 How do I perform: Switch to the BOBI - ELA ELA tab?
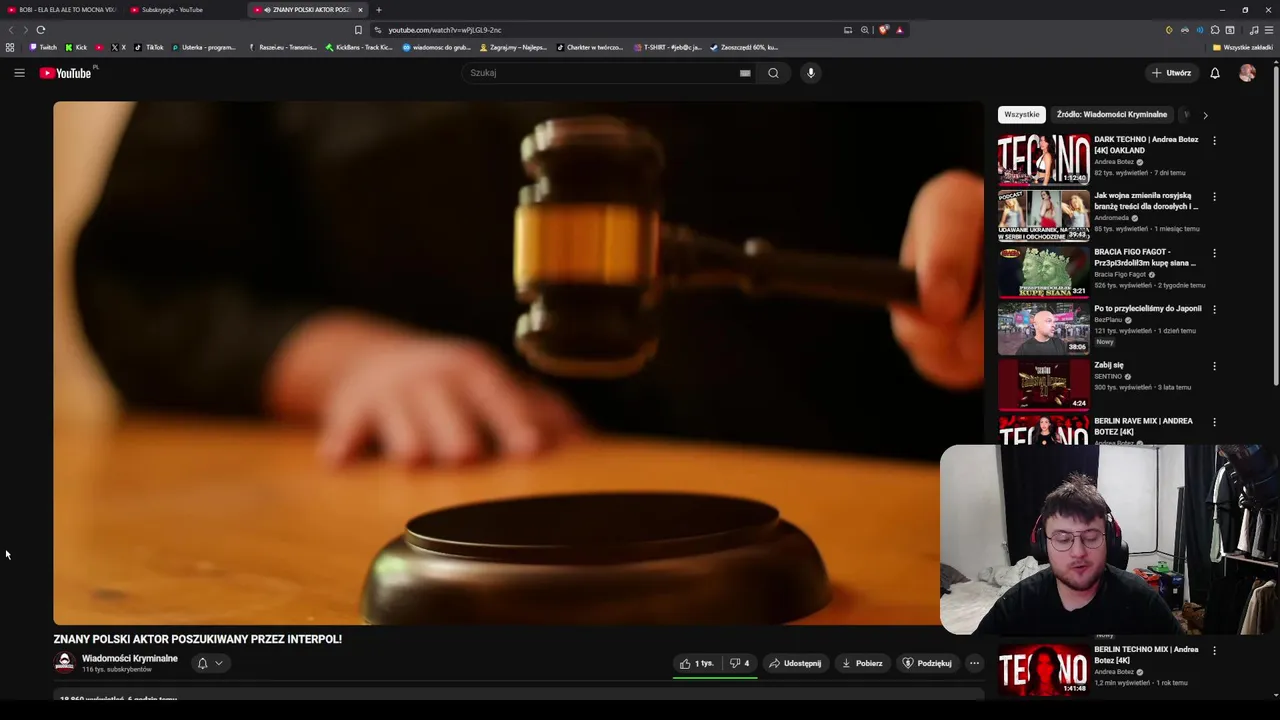[x=60, y=10]
